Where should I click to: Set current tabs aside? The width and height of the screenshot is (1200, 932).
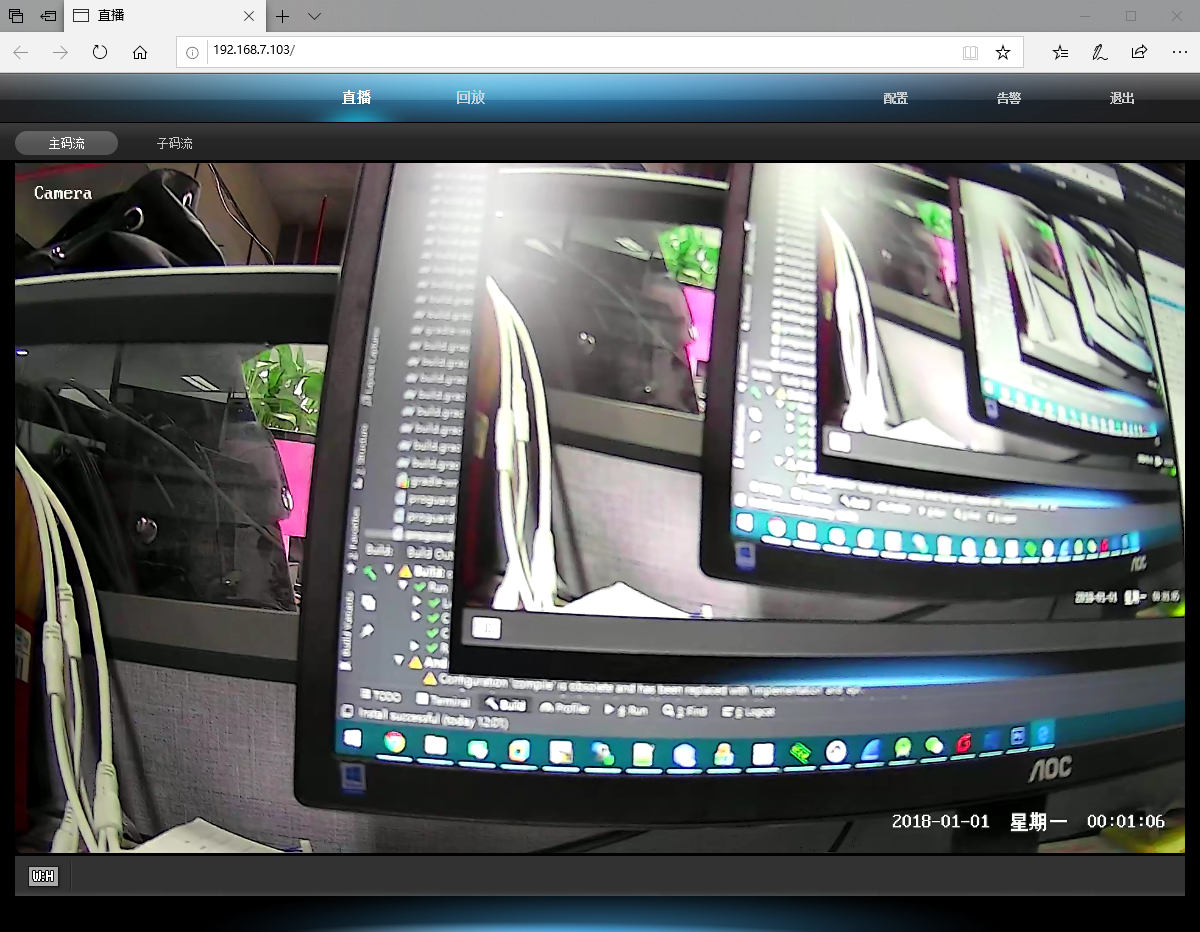click(48, 16)
